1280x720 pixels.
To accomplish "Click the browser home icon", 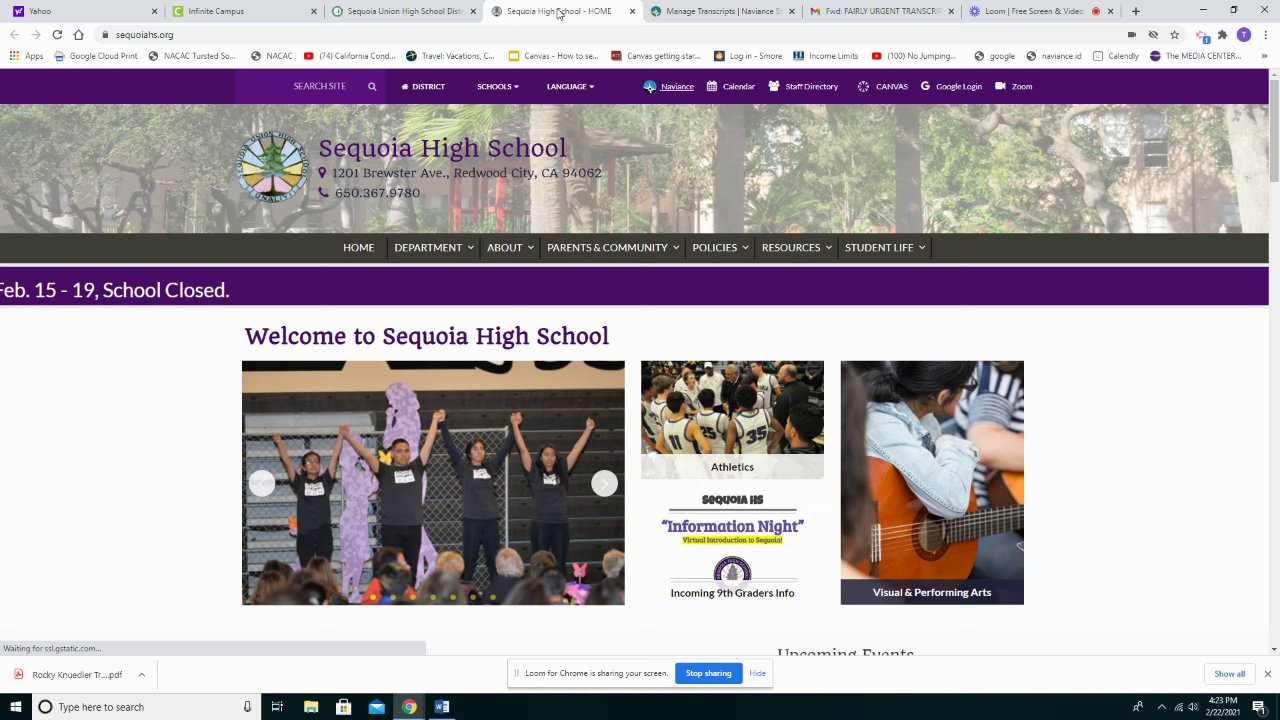I will click(x=78, y=34).
